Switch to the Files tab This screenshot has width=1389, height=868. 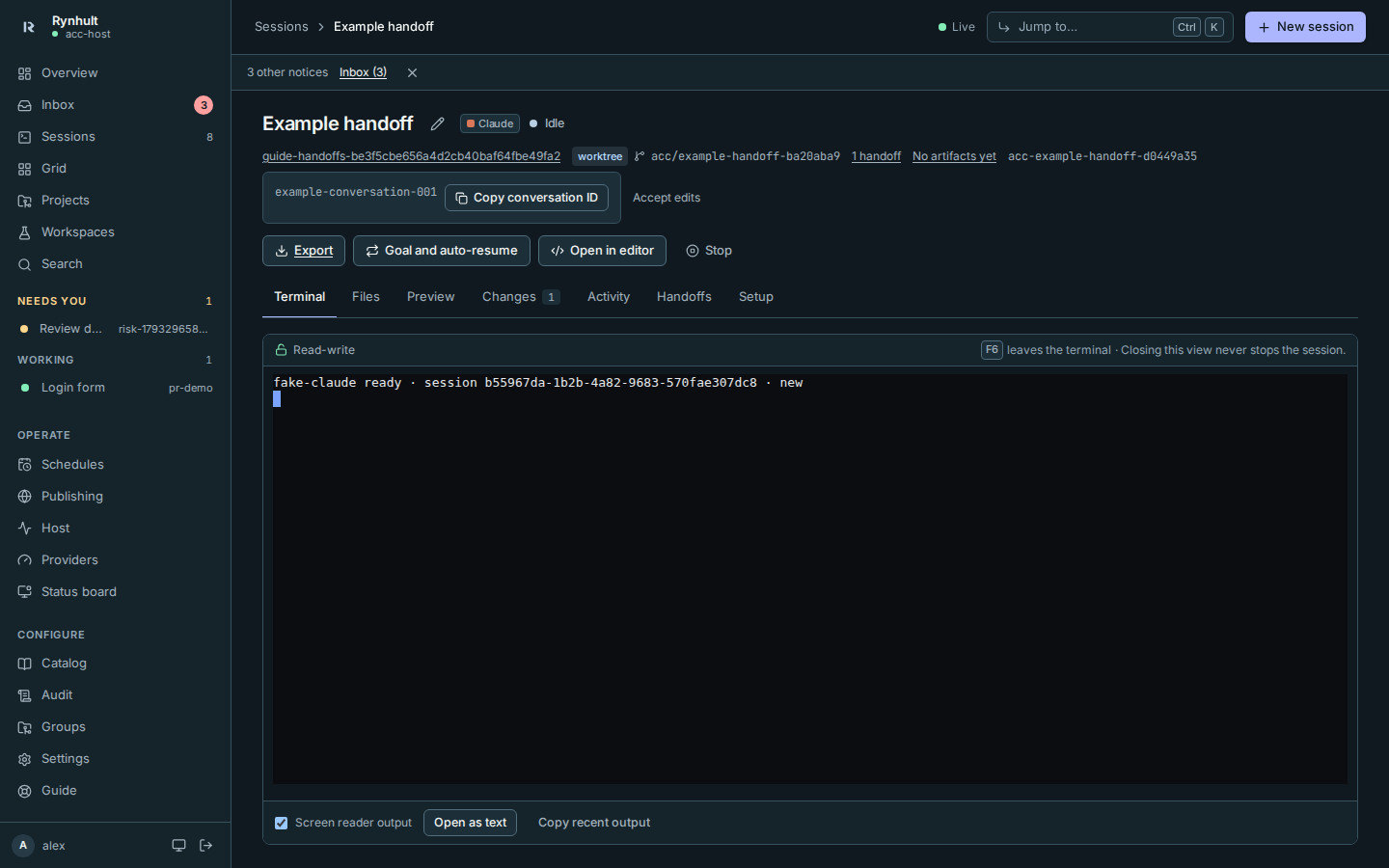[x=366, y=297]
